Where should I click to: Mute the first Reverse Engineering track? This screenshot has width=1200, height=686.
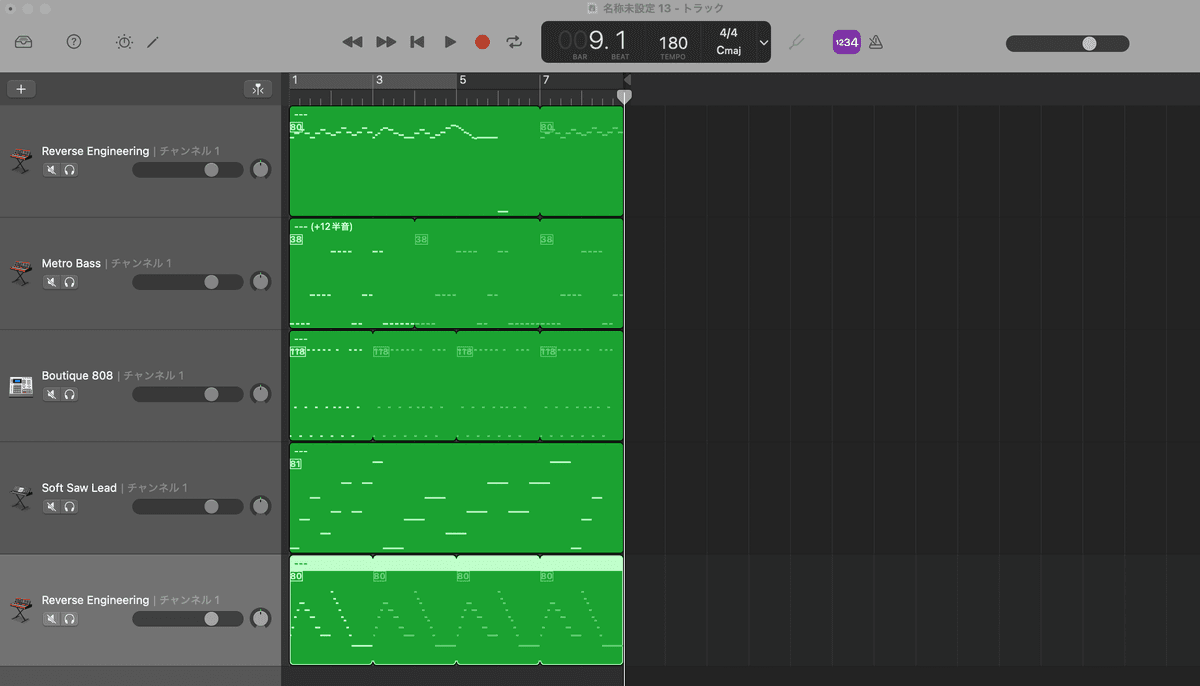click(x=51, y=170)
